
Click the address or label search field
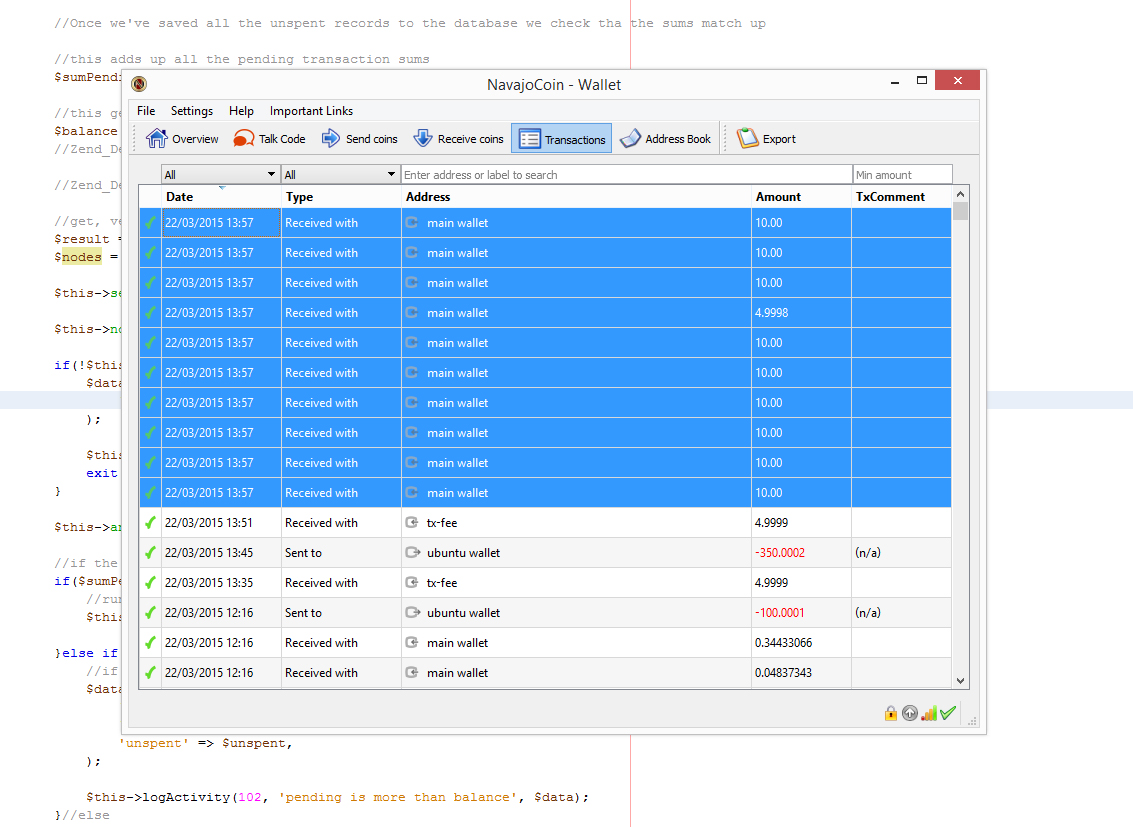[626, 175]
